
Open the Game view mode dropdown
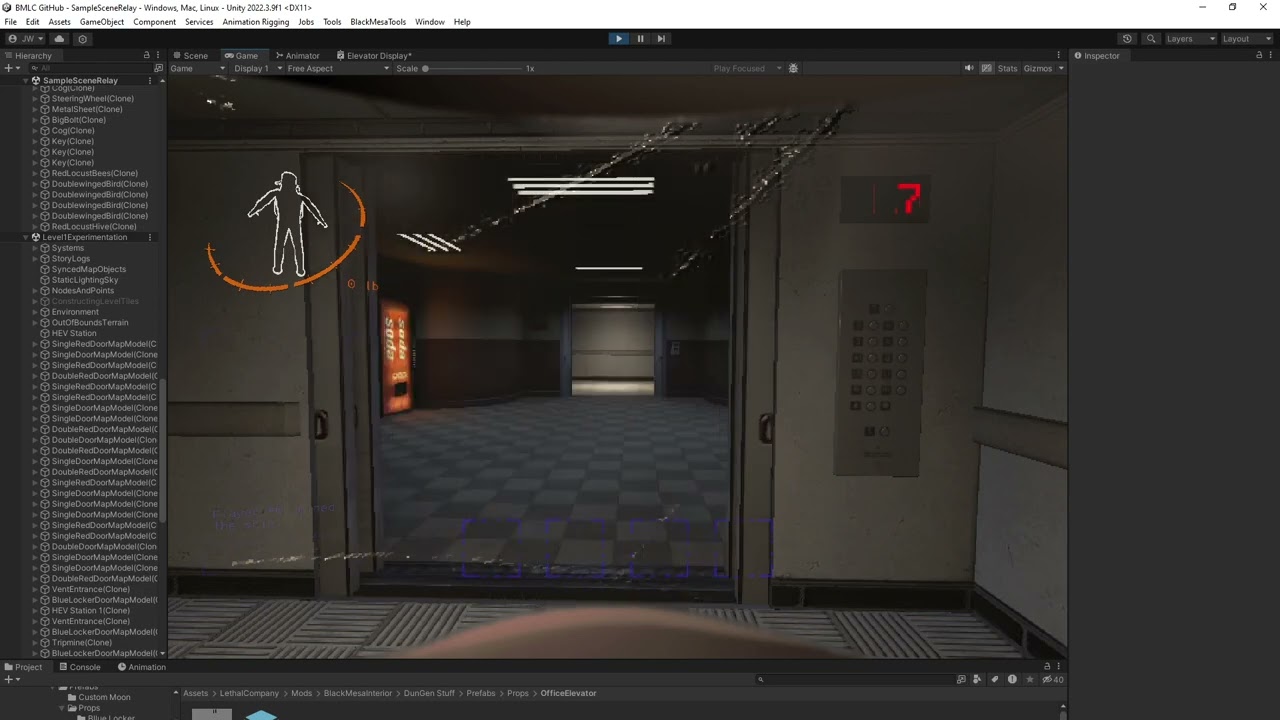click(x=196, y=68)
